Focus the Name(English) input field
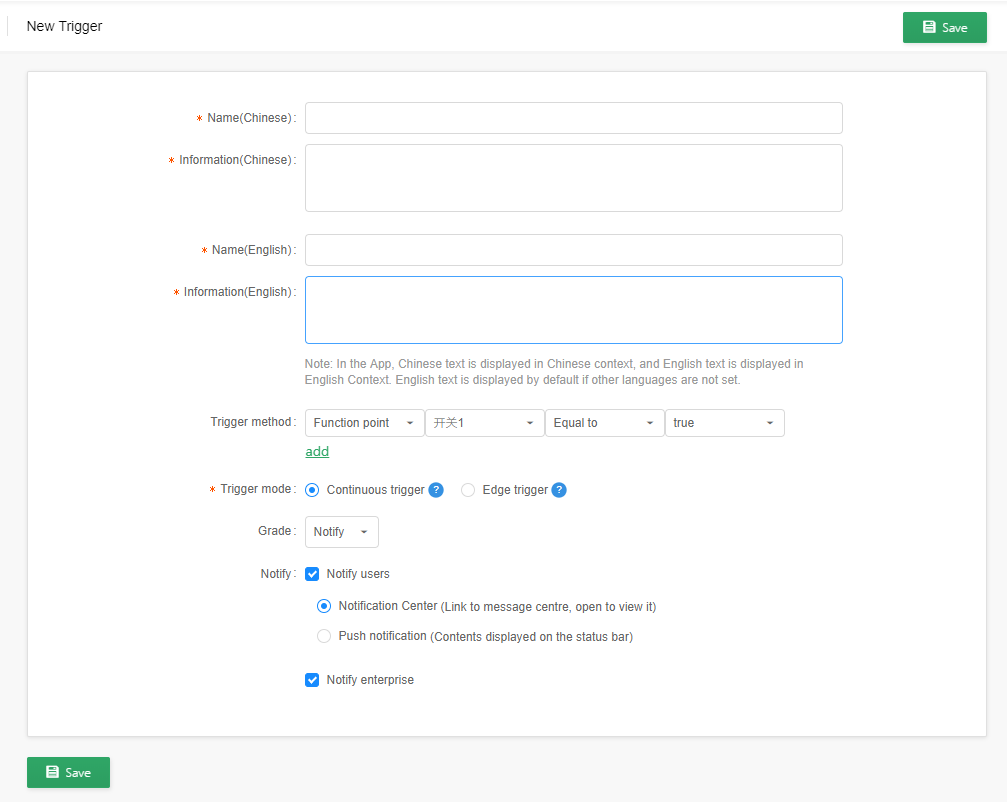The width and height of the screenshot is (1007, 802). 574,250
